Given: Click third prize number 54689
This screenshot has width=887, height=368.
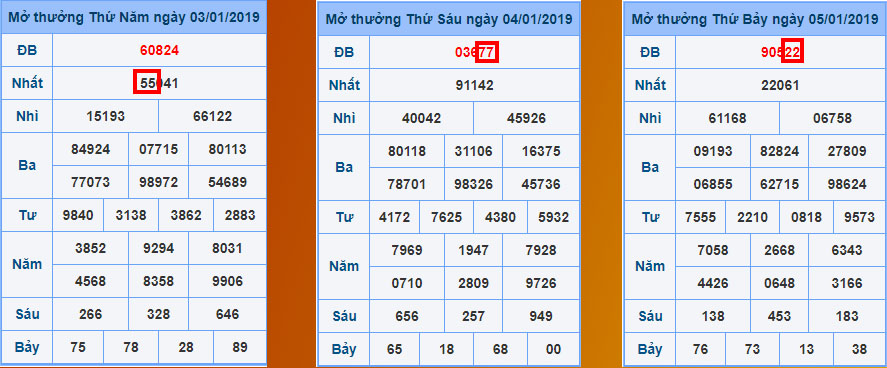Looking at the screenshot, I should coord(227,182).
